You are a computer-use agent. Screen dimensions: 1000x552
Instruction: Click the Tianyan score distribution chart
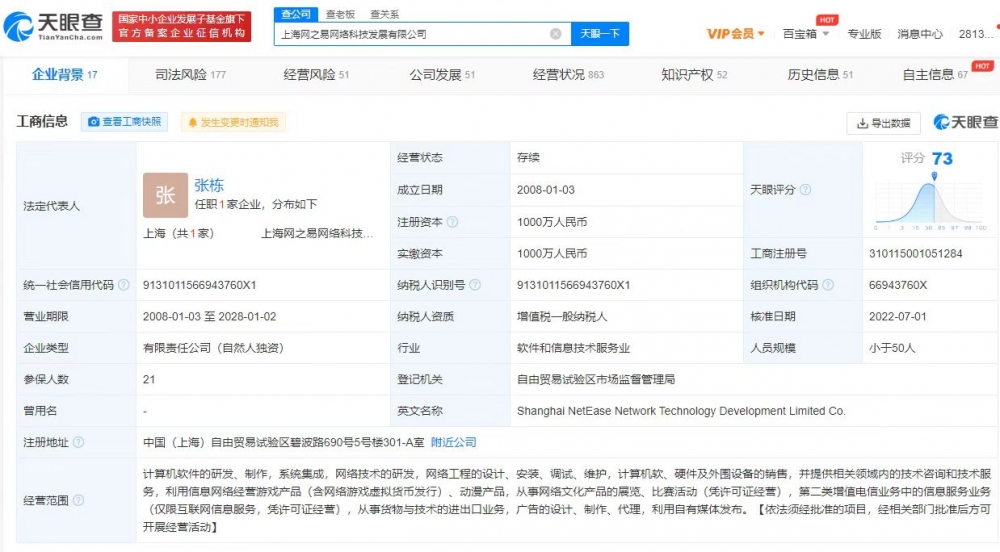[930, 203]
